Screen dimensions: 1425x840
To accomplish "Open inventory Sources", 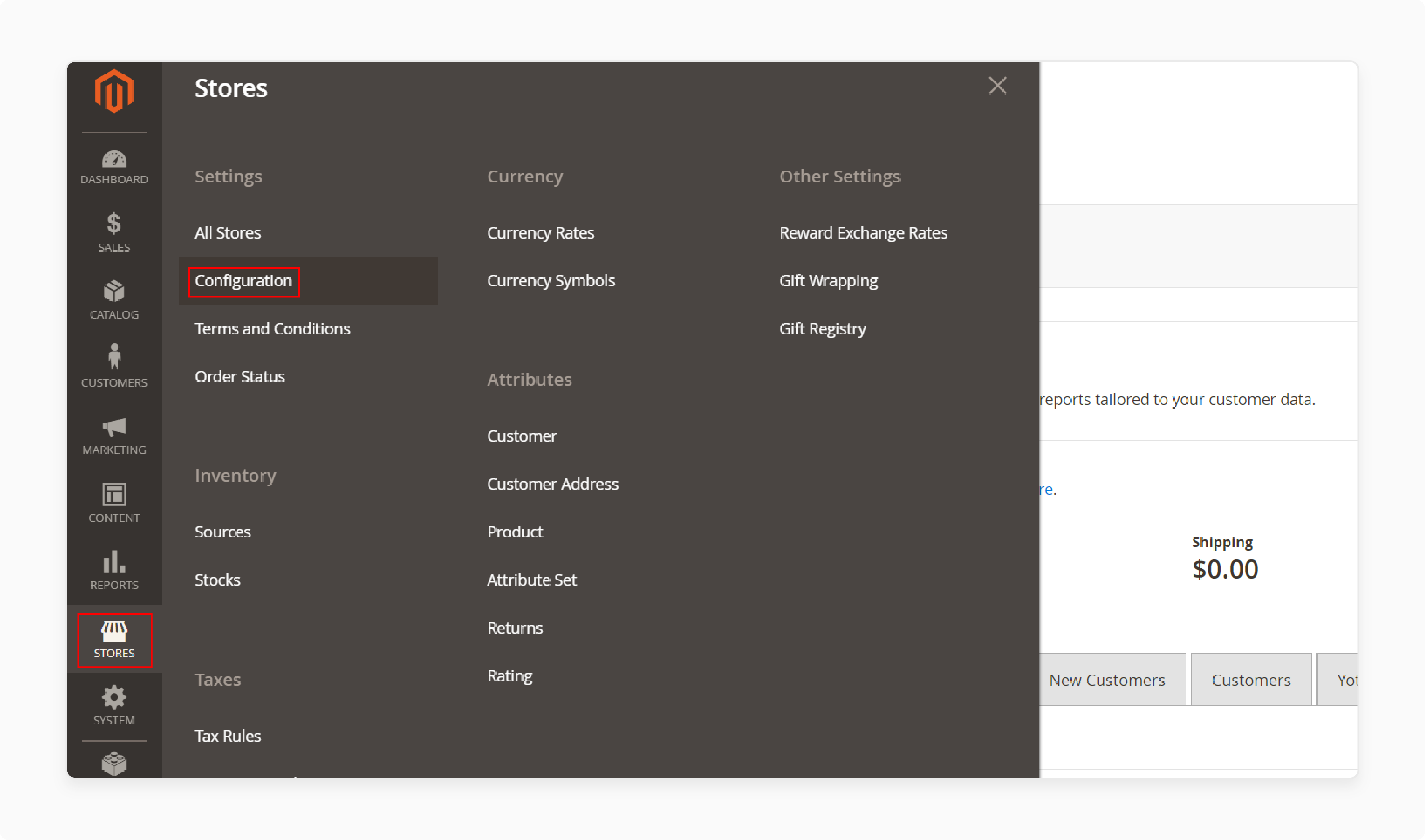I will click(x=223, y=532).
